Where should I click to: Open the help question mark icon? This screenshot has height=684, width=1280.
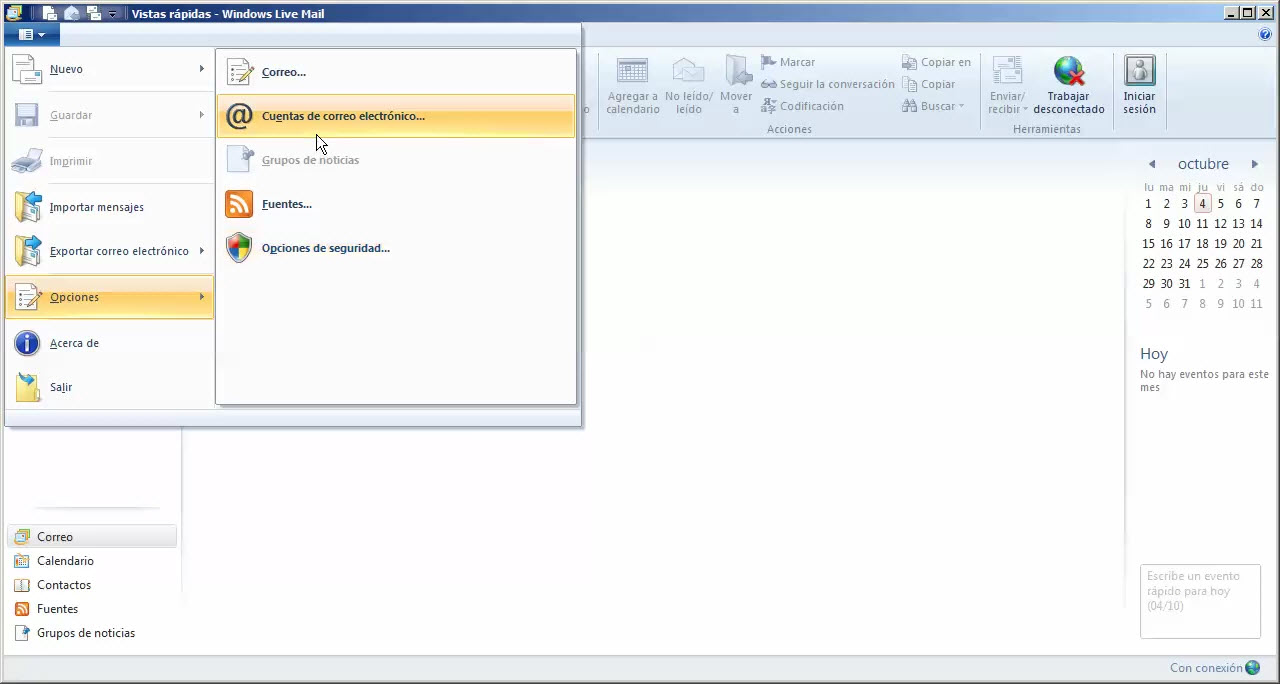pos(1265,34)
